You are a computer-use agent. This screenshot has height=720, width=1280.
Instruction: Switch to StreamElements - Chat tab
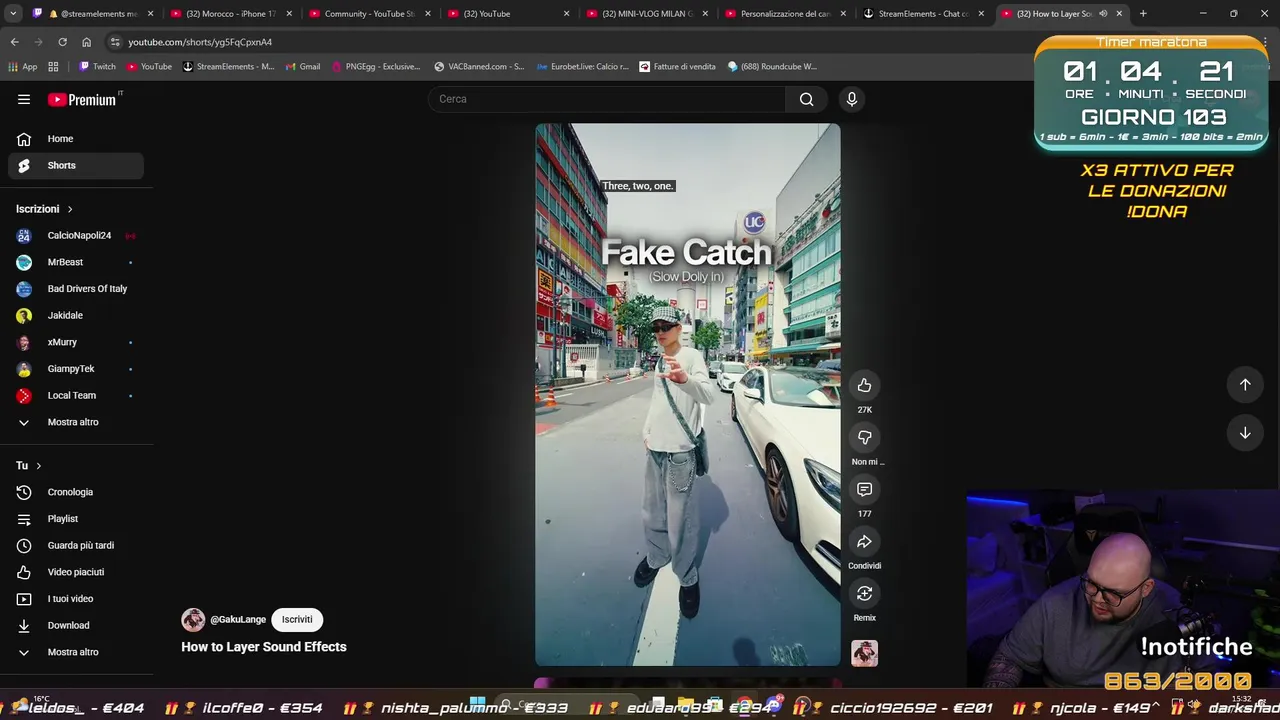(x=924, y=14)
